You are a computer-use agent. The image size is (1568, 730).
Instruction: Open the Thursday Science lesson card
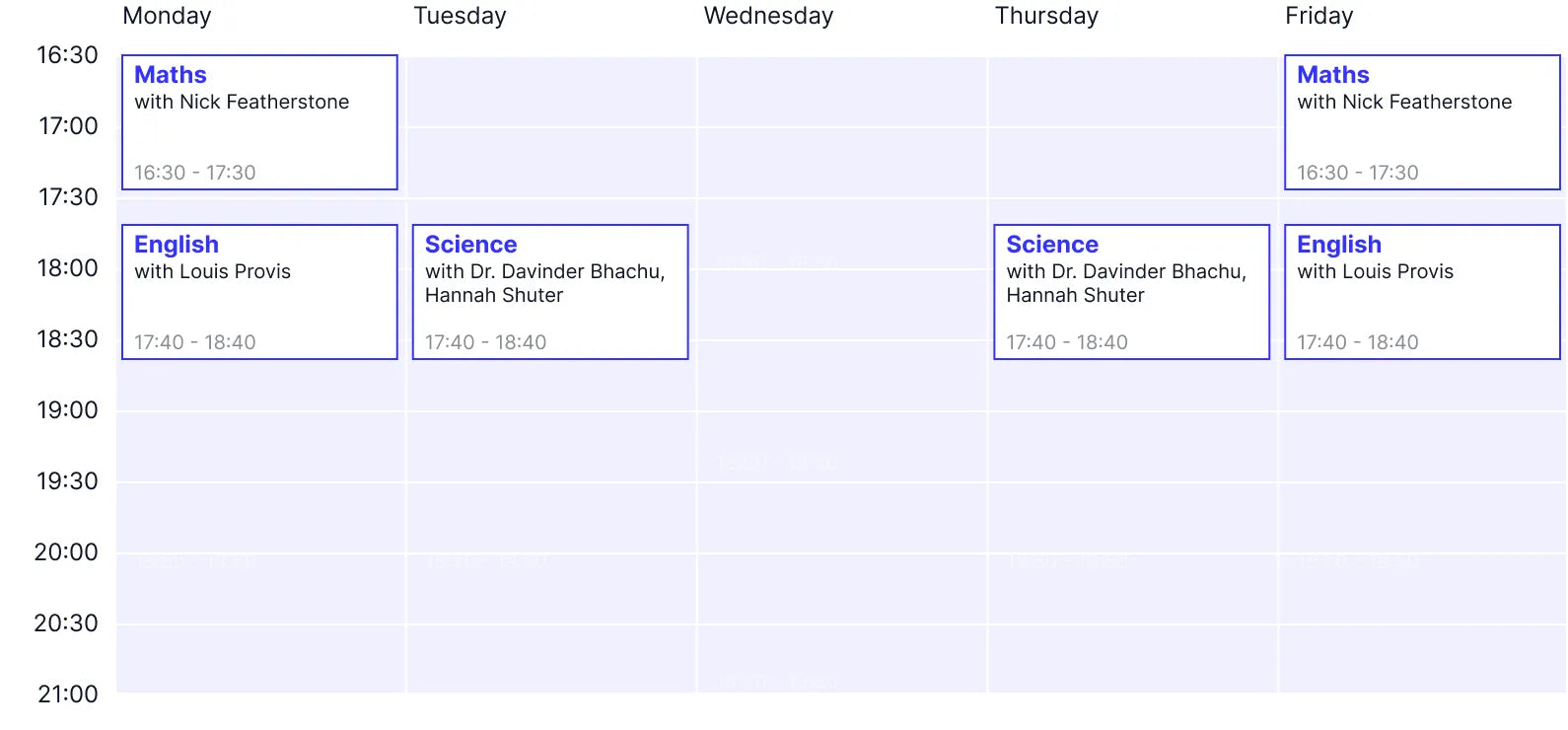[x=1130, y=291]
